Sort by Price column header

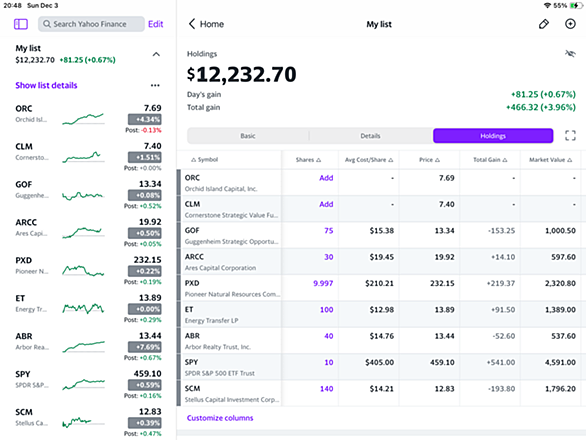point(429,160)
